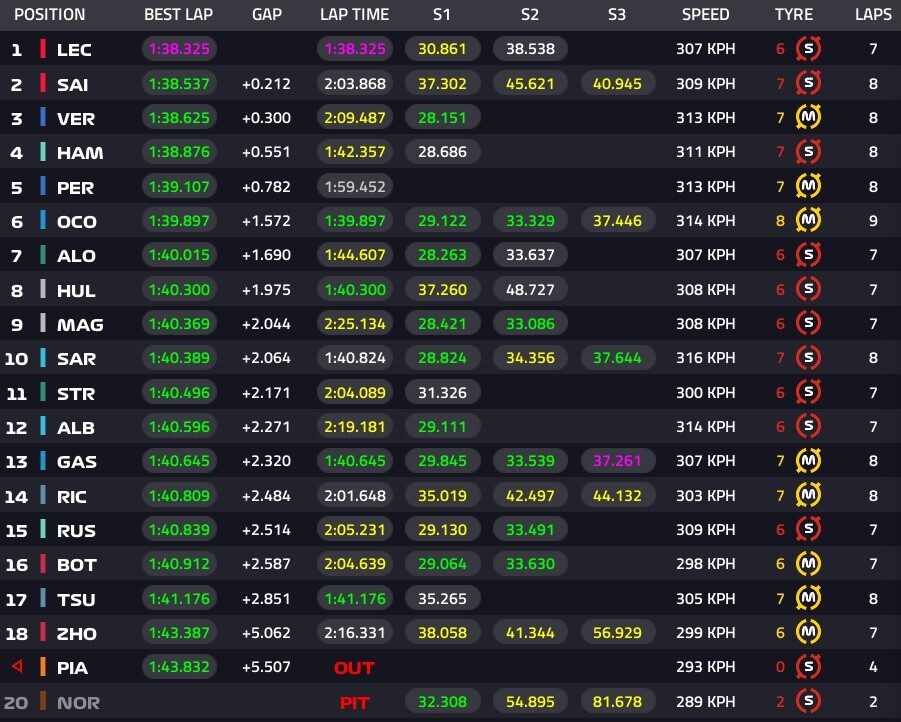Click the red PIT status for Norris
901x722 pixels.
[354, 702]
